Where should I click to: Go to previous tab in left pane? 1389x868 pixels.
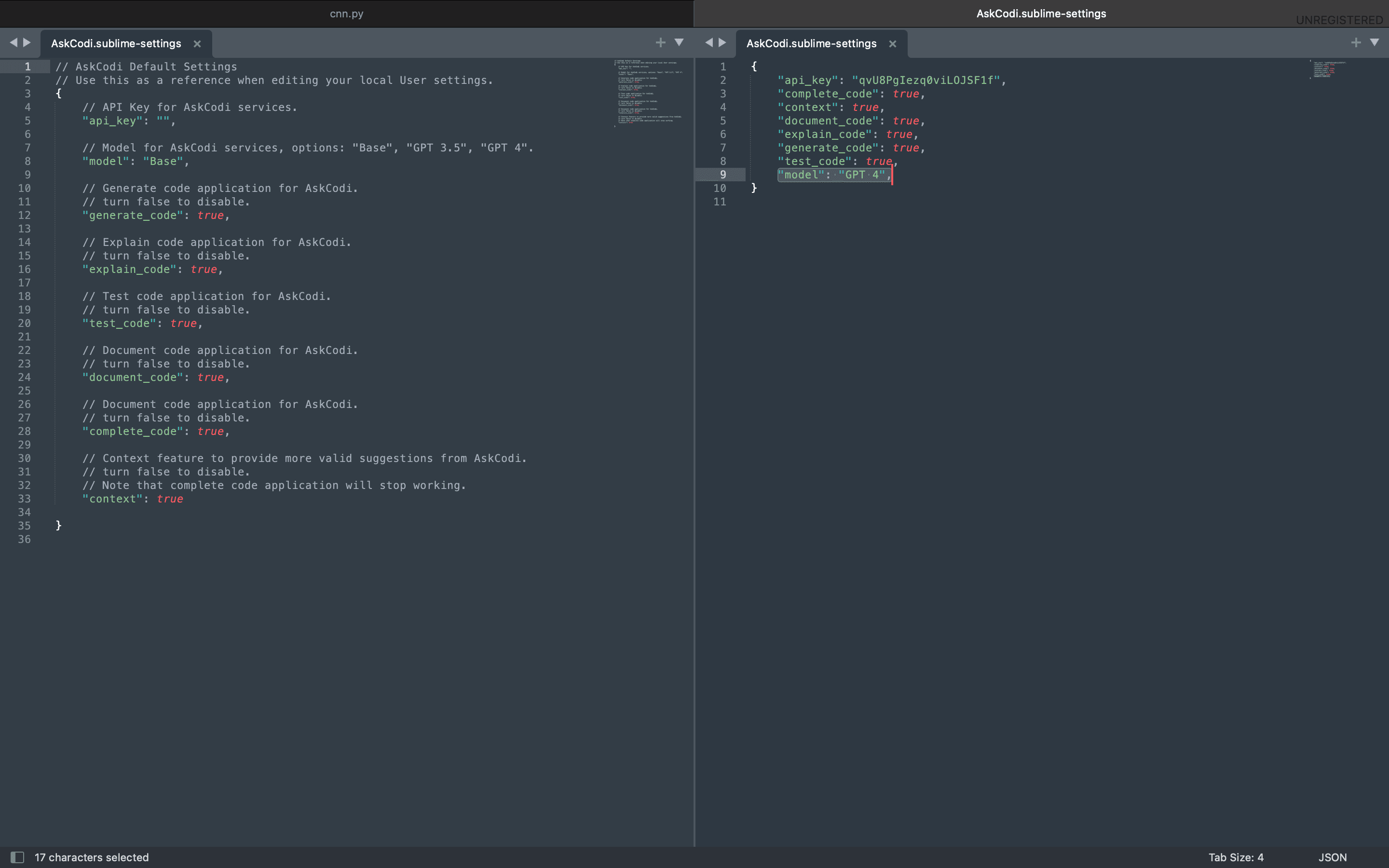click(13, 42)
